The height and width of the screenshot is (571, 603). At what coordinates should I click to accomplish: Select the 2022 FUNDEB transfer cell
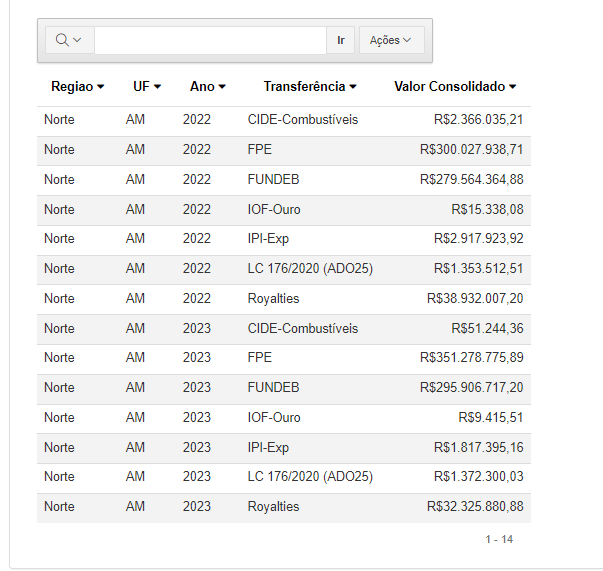click(273, 180)
